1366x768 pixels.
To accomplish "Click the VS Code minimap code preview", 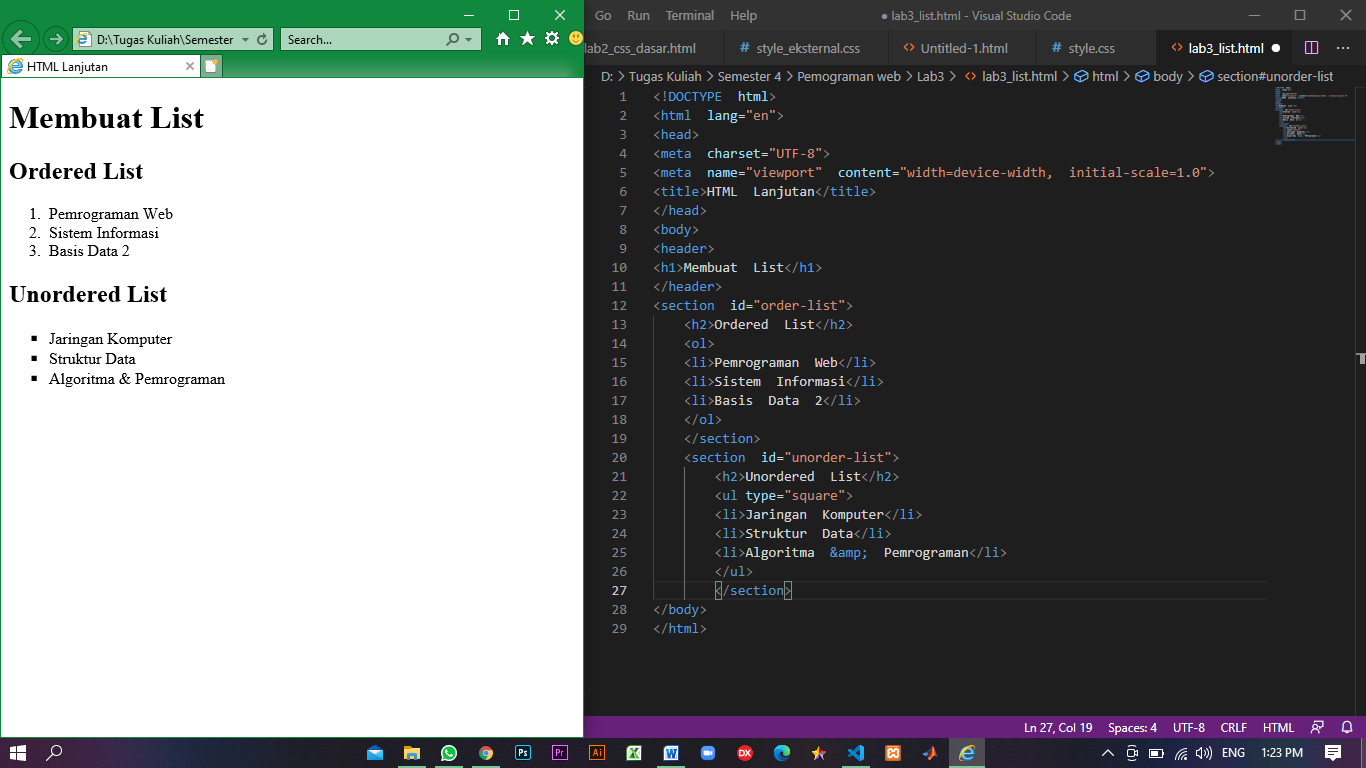I will [x=1313, y=115].
